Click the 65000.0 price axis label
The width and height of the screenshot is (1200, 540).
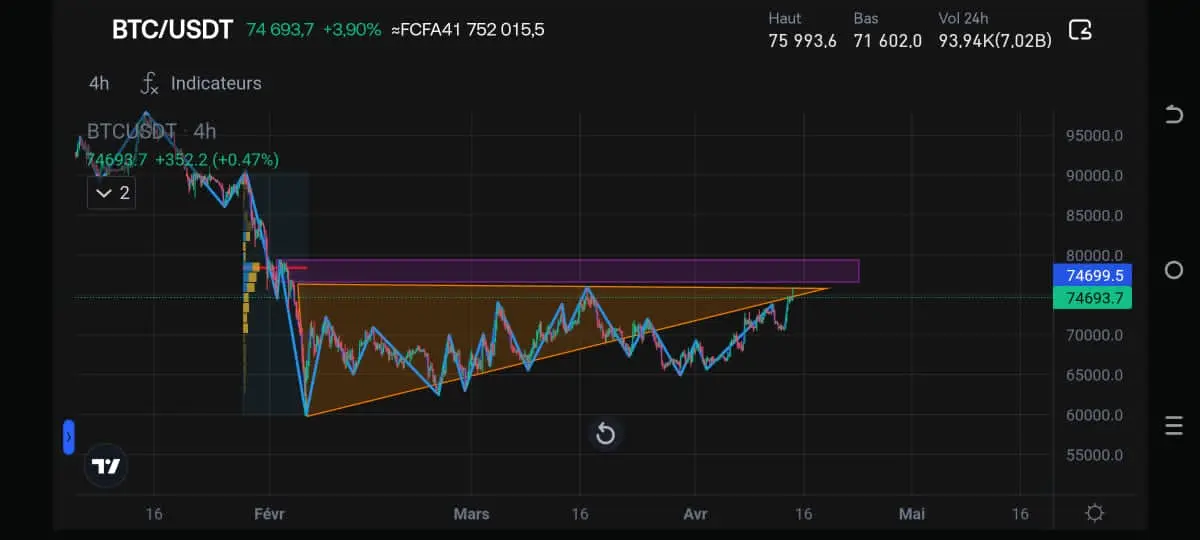click(1094, 375)
